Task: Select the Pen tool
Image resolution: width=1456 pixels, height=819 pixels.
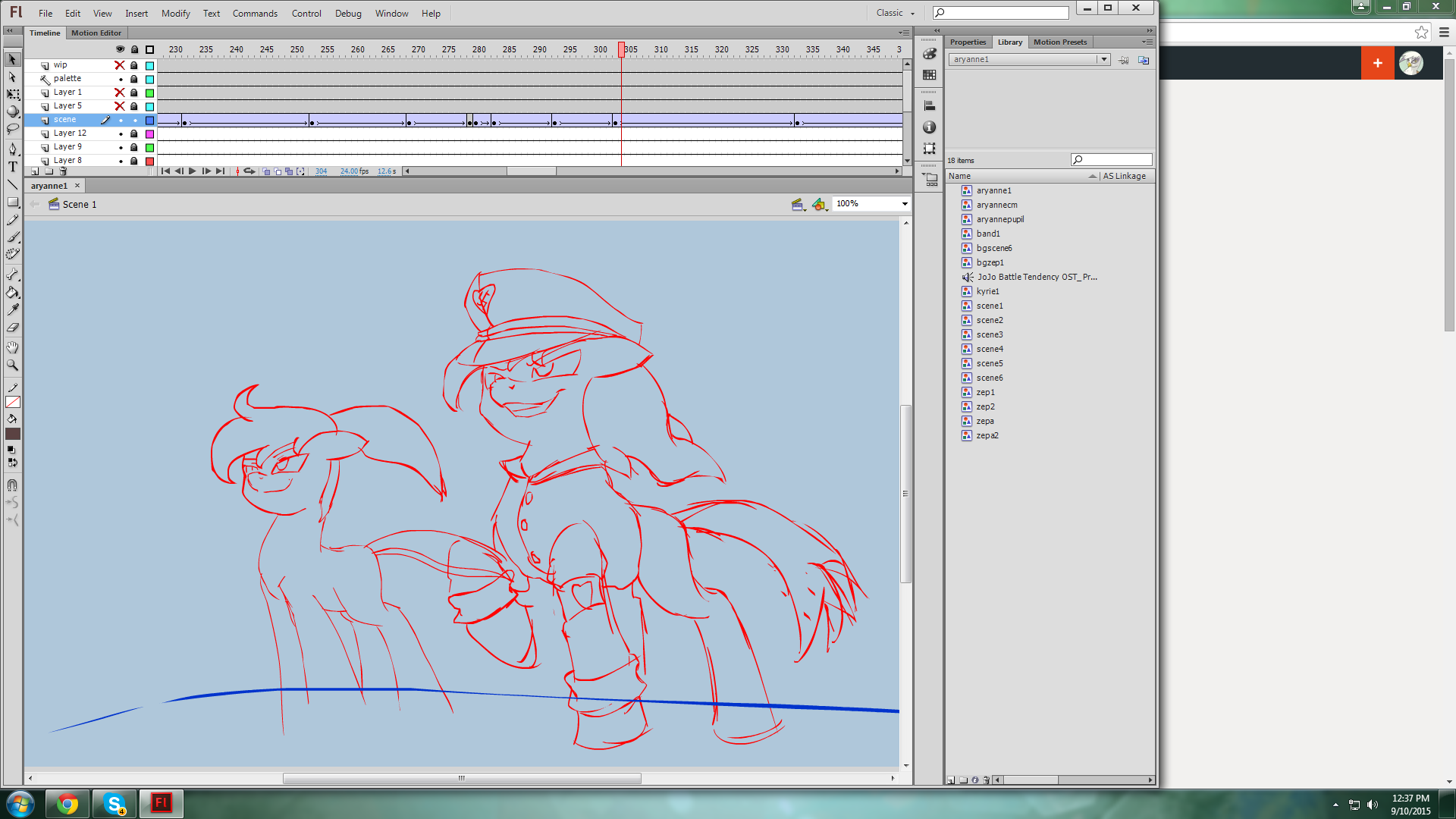Action: tap(13, 149)
